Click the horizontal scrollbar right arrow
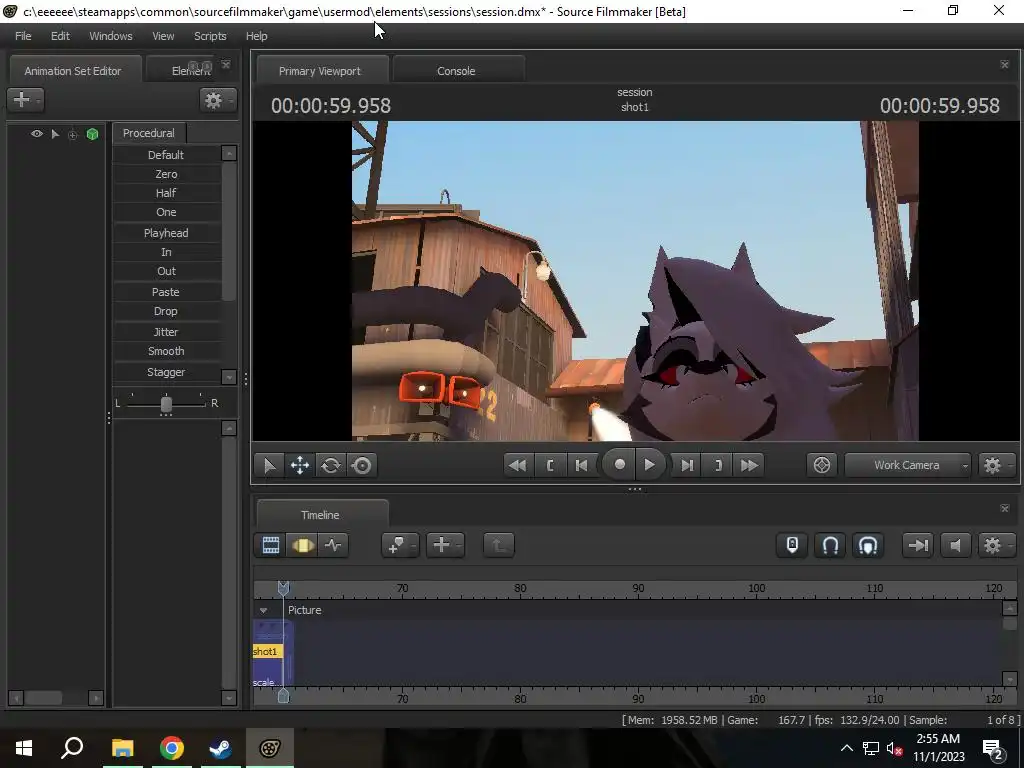Screen dimensions: 1024x768 (x=95, y=697)
